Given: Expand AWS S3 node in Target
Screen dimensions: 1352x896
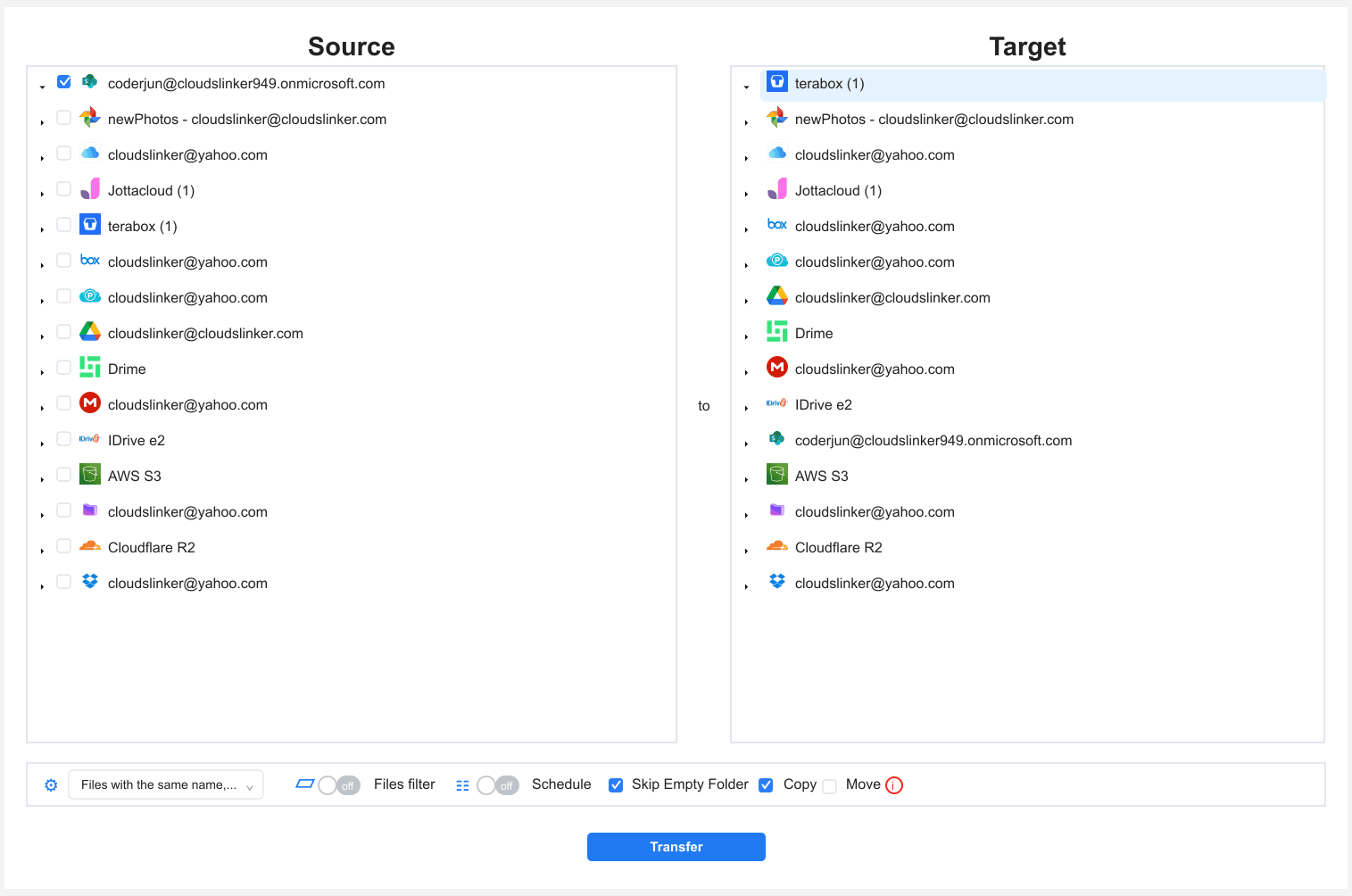Looking at the screenshot, I should (746, 479).
